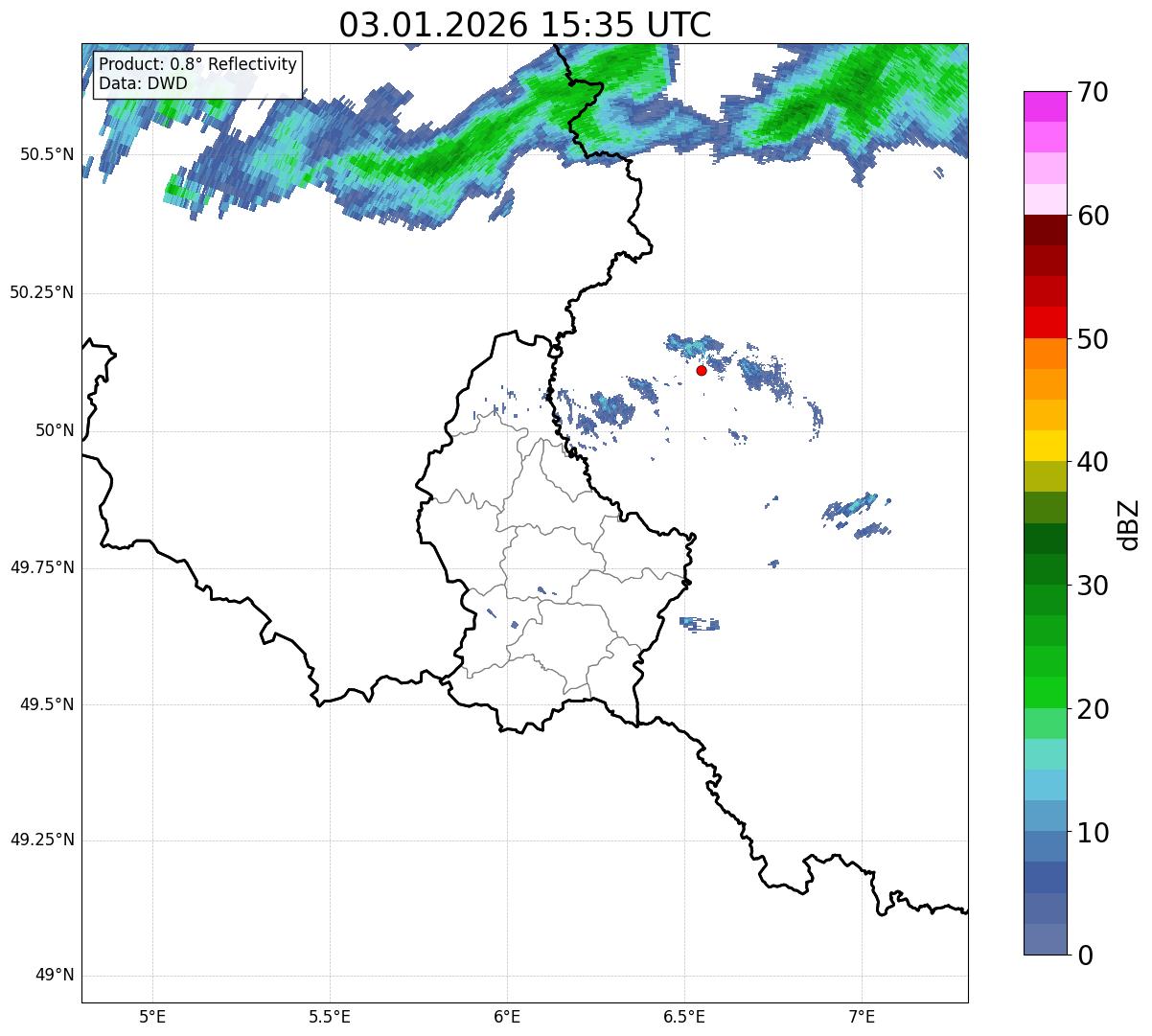Click the title text 03.01.2026 15:35 UTC
1152x1036 pixels.
525,25
